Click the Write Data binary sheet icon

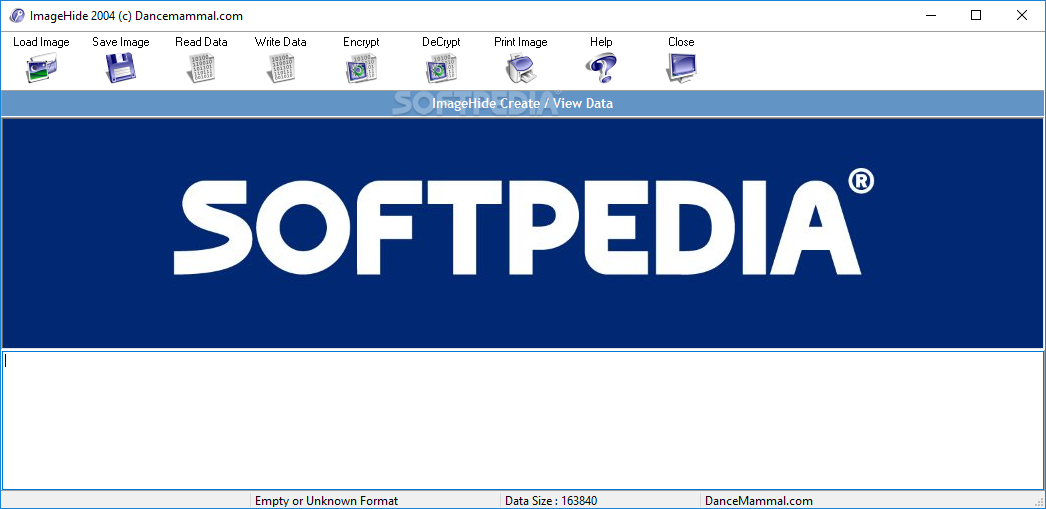pos(281,68)
